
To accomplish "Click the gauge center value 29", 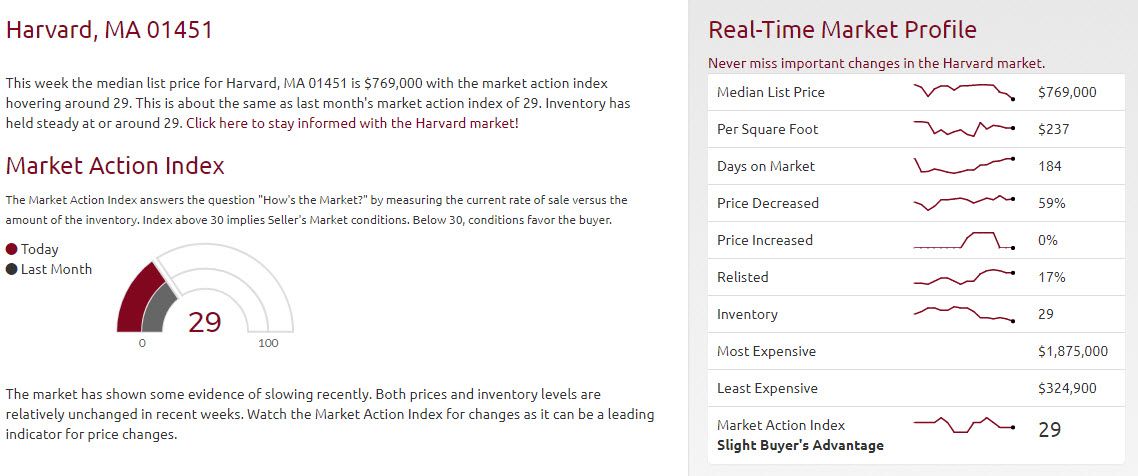I will (x=205, y=321).
